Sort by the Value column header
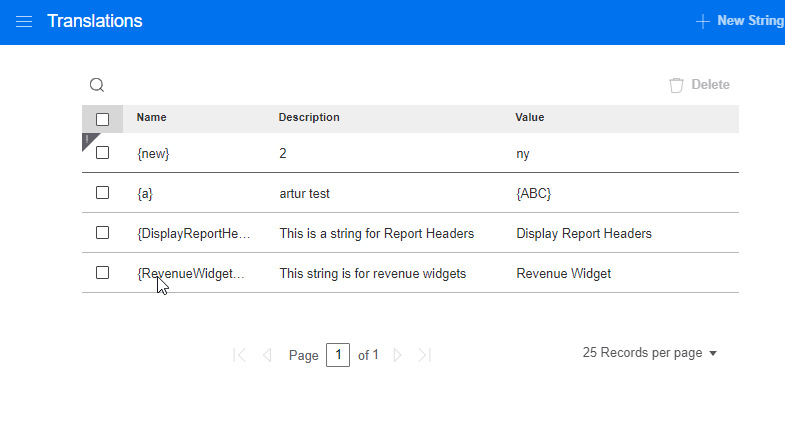 pos(530,117)
